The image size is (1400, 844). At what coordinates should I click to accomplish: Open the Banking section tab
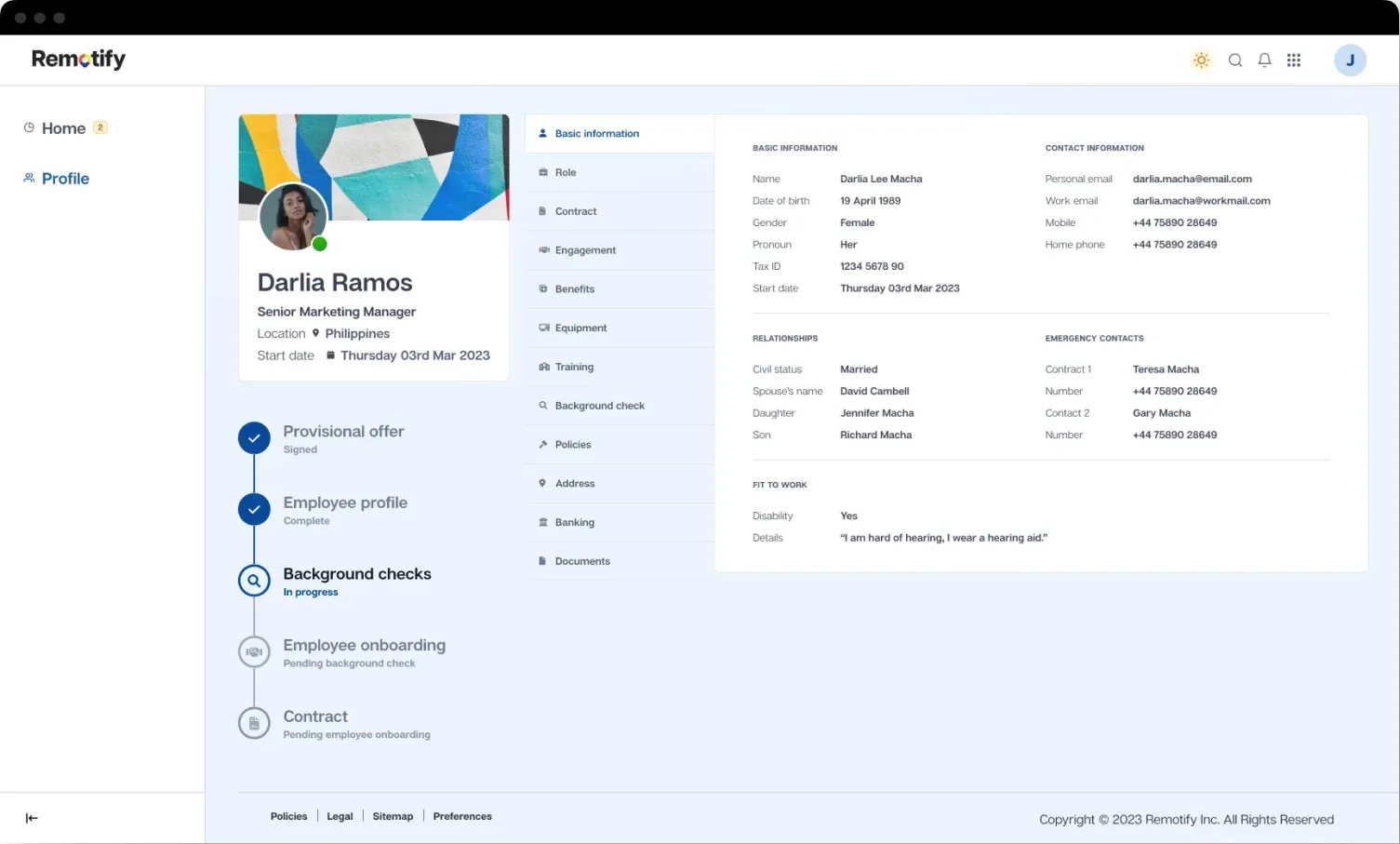tap(574, 522)
